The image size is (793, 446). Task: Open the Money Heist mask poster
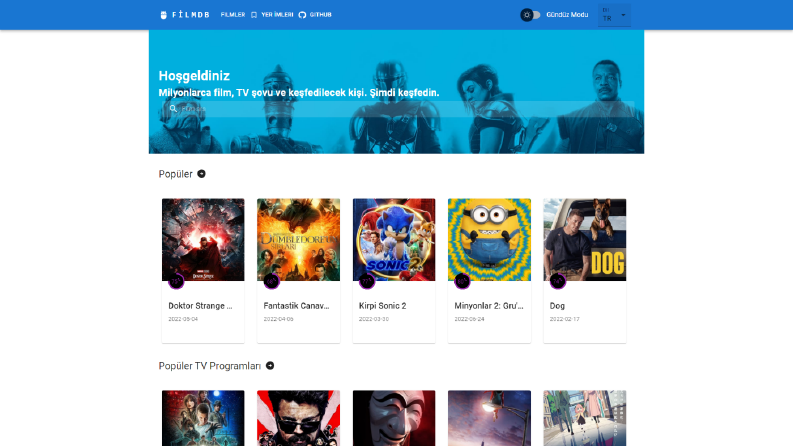(x=394, y=418)
